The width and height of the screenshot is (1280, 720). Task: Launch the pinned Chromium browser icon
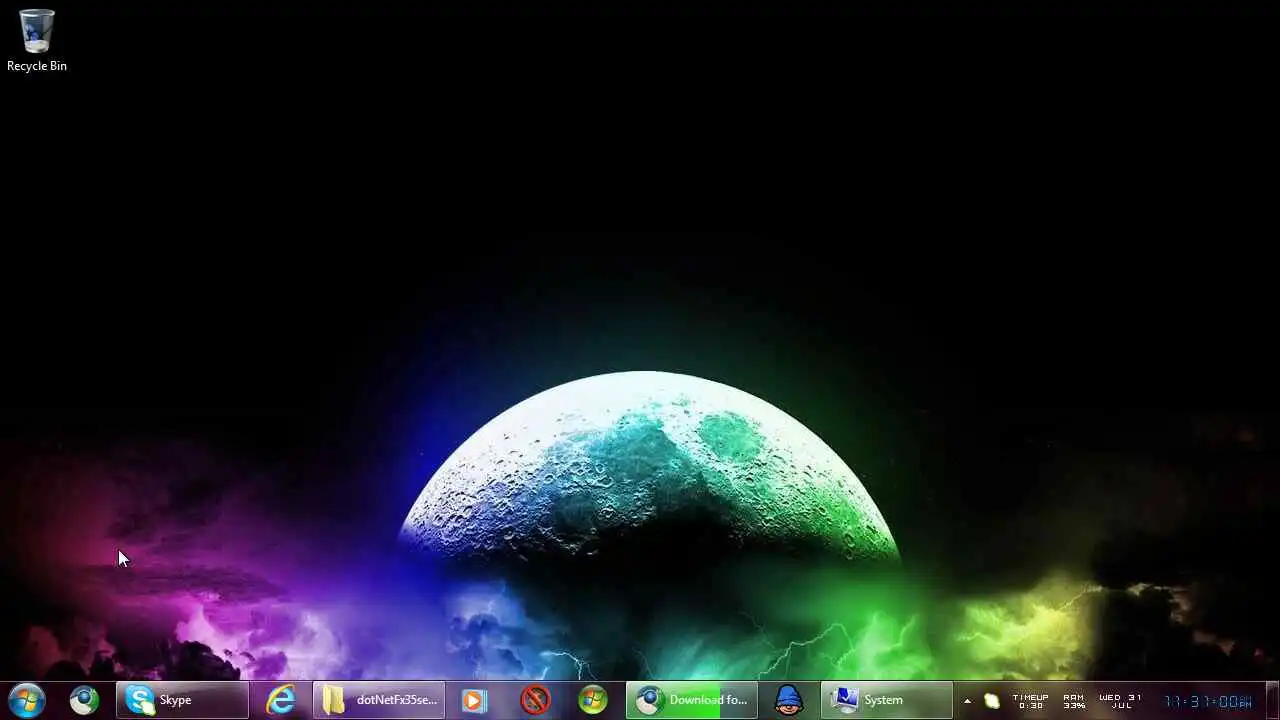(84, 700)
